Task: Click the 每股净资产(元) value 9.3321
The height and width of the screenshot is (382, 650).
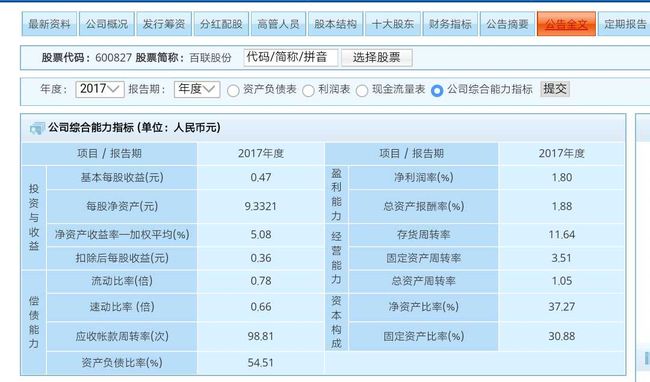Action: pos(260,206)
